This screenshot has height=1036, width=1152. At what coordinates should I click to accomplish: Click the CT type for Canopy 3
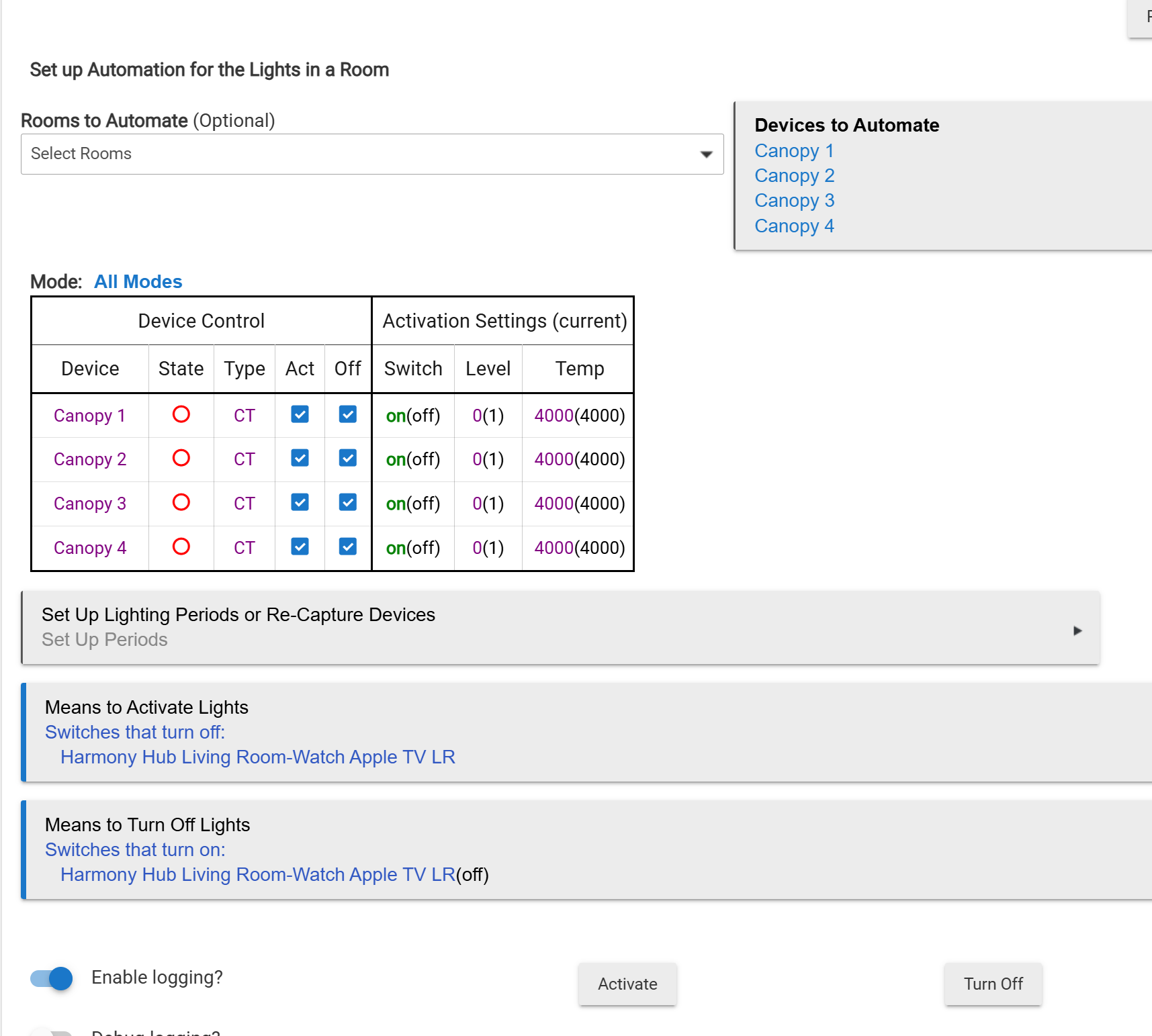(245, 504)
